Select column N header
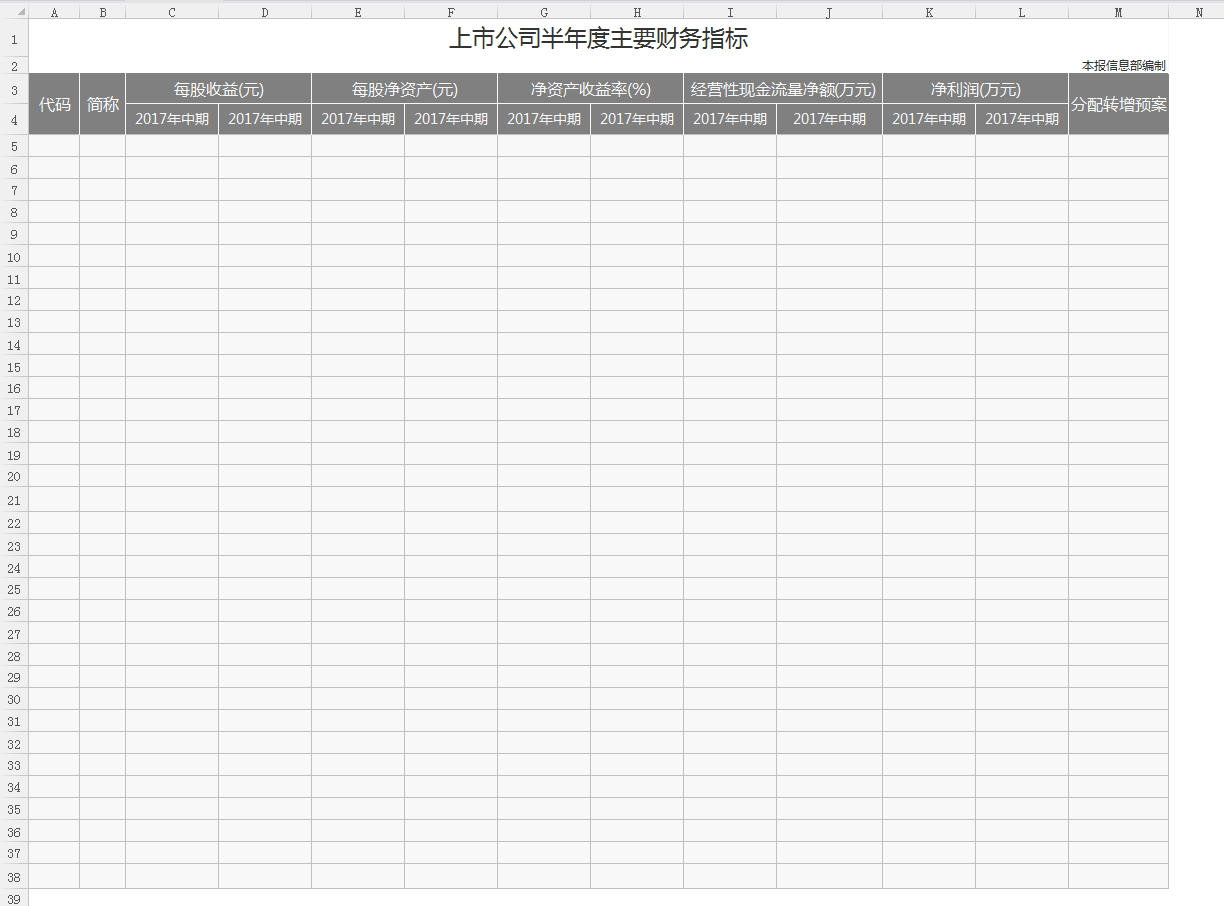The width and height of the screenshot is (1224, 906). [x=1198, y=12]
